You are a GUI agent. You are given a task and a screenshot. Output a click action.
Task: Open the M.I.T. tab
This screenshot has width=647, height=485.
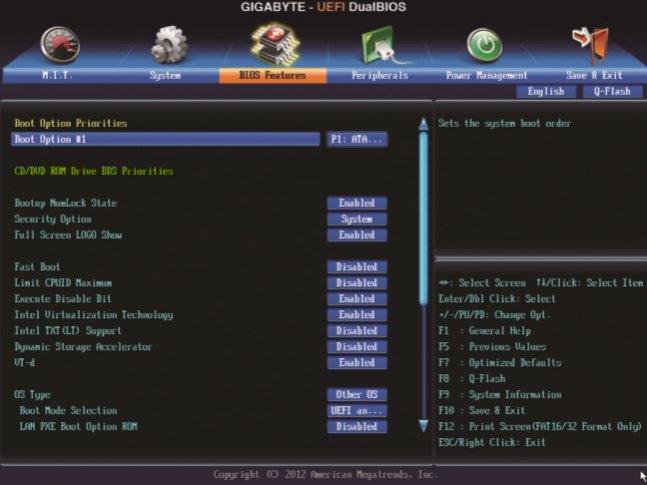click(x=57, y=76)
